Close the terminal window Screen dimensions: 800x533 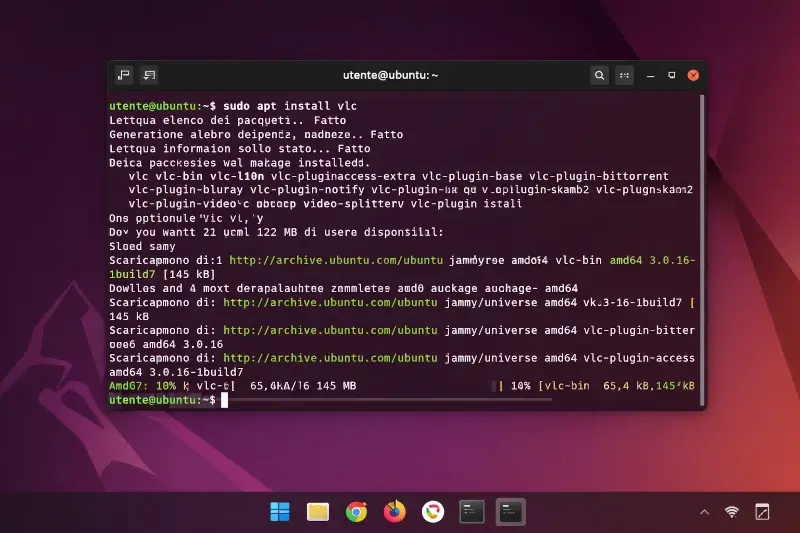pos(693,75)
